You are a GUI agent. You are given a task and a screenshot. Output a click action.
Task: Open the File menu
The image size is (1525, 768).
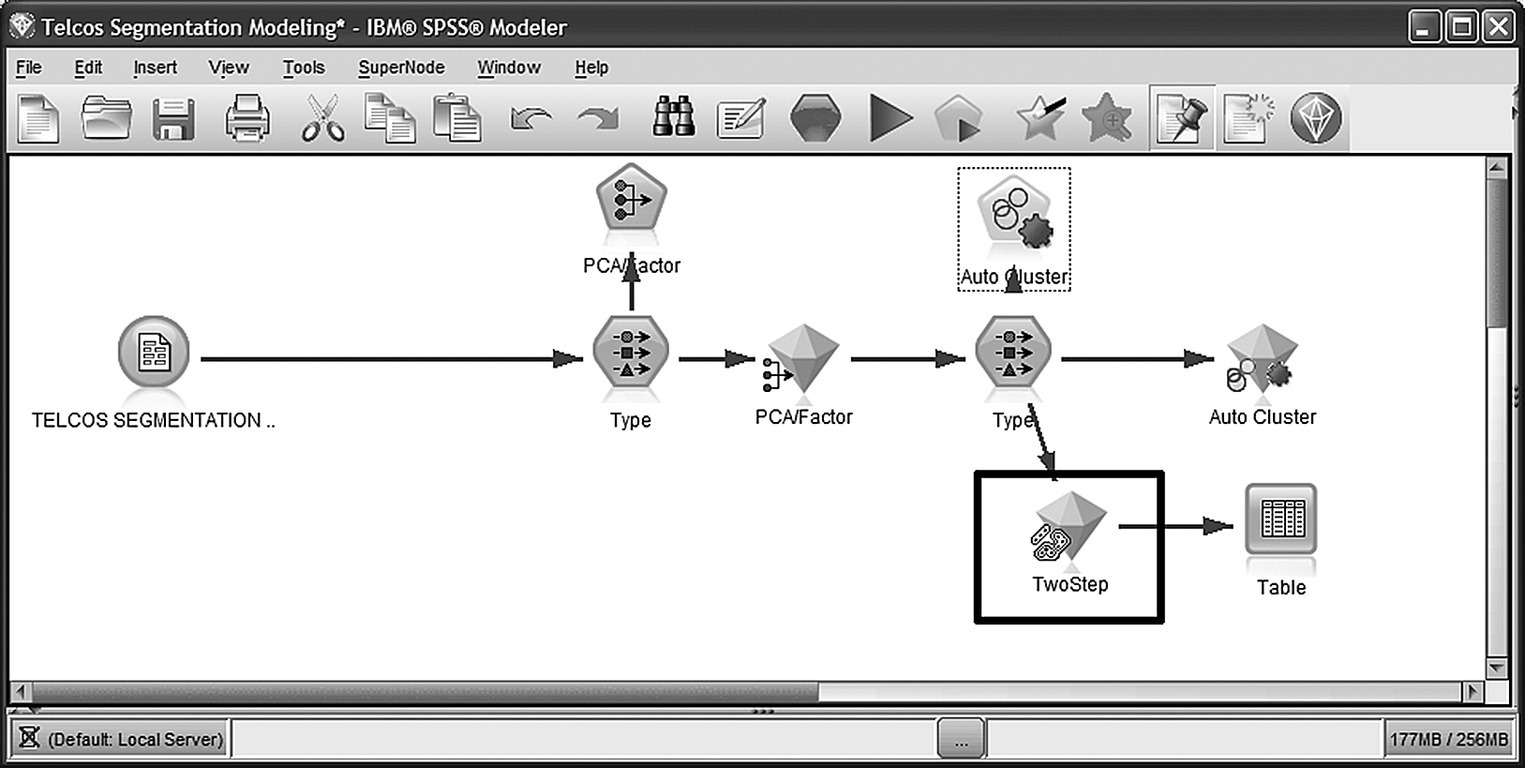pyautogui.click(x=29, y=67)
